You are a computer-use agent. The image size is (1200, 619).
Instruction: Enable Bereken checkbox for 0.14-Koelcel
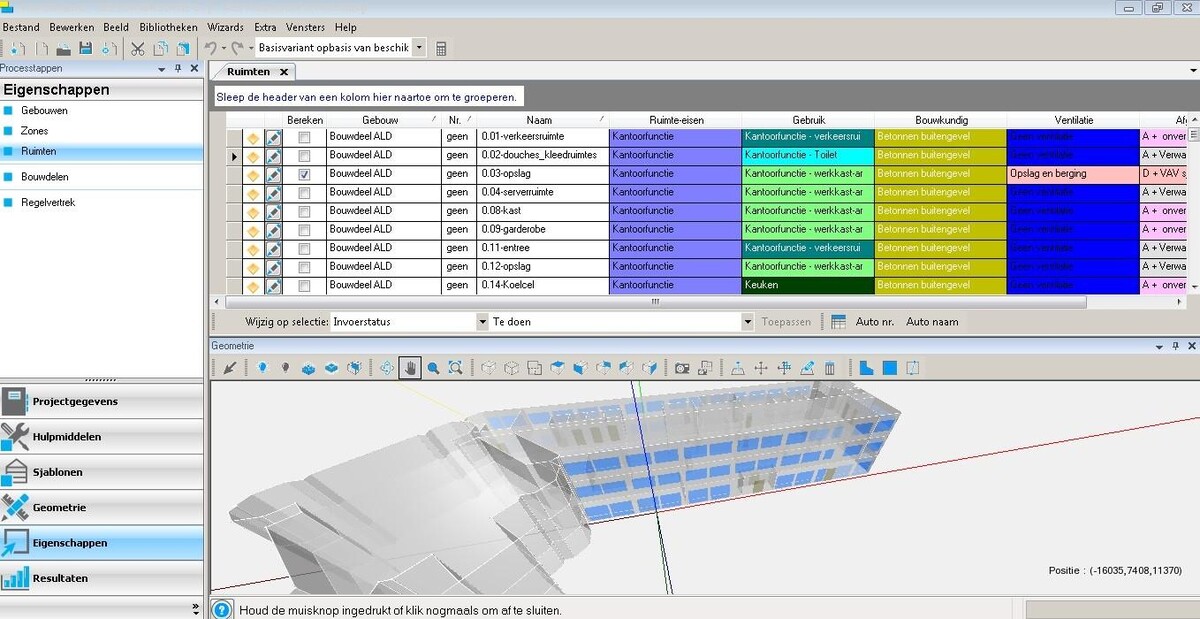[304, 286]
